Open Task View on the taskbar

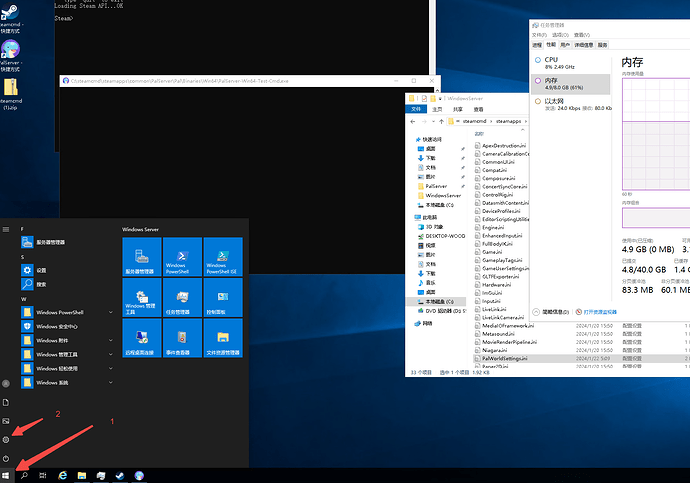pyautogui.click(x=43, y=476)
